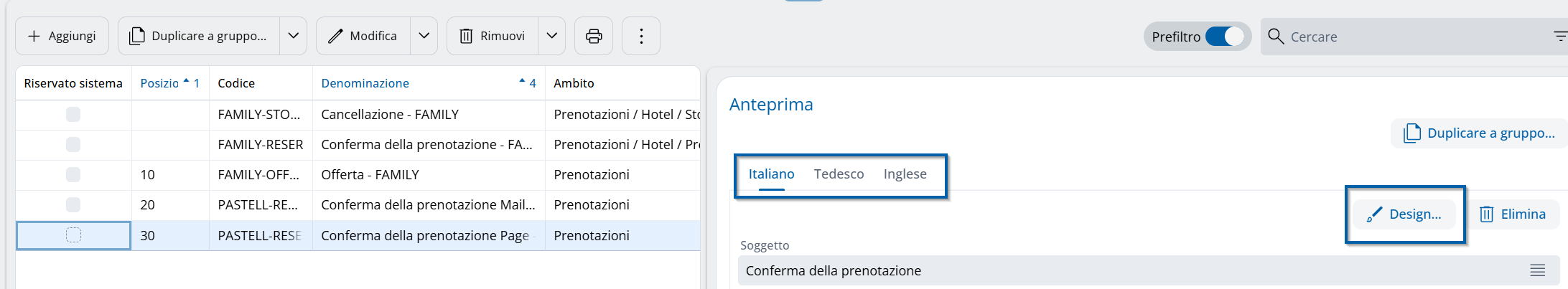Viewport: 1568px width, 289px height.
Task: Switch to the Inglese tab
Action: point(905,174)
